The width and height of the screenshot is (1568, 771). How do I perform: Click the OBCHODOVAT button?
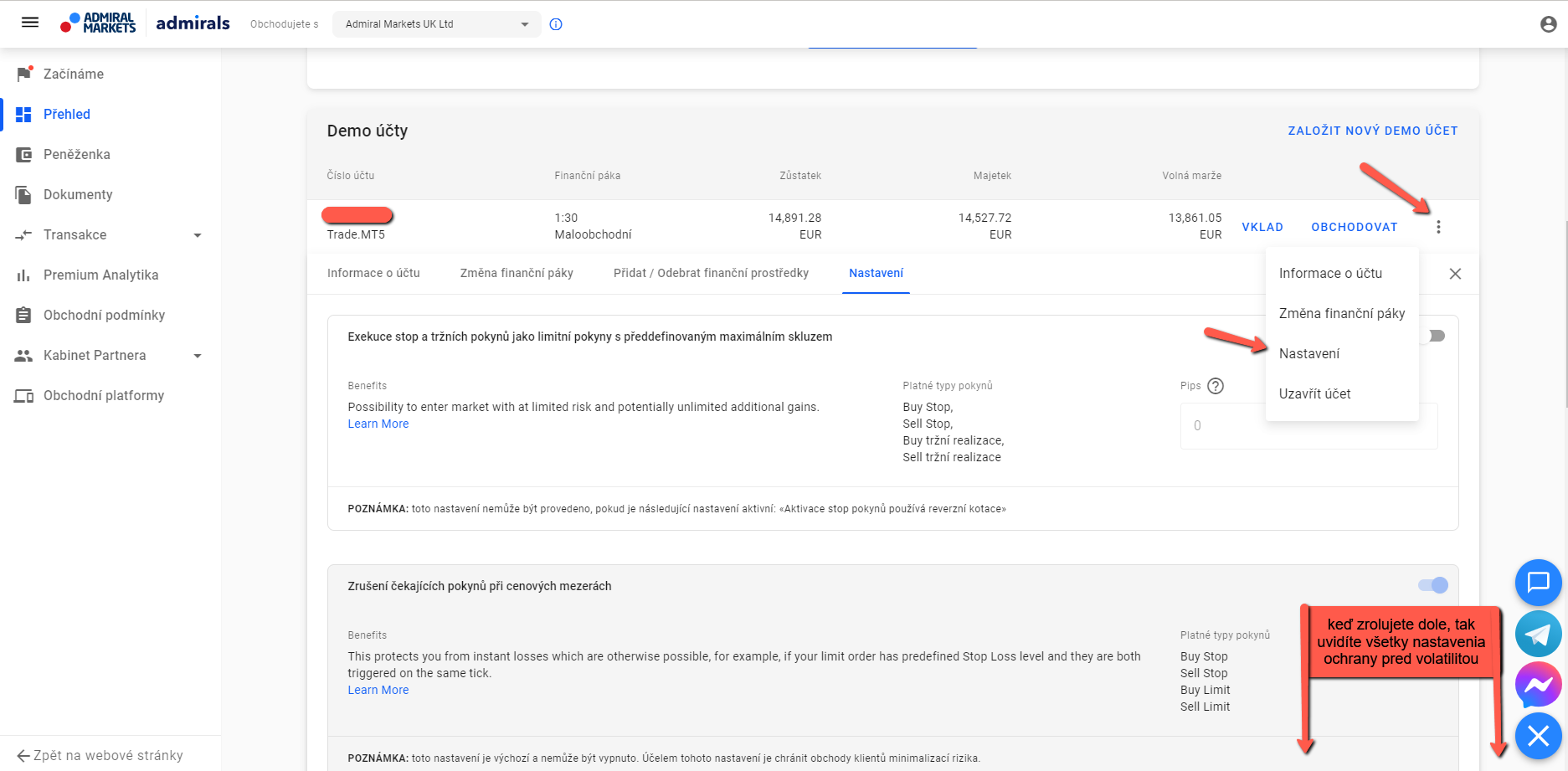coord(1355,227)
